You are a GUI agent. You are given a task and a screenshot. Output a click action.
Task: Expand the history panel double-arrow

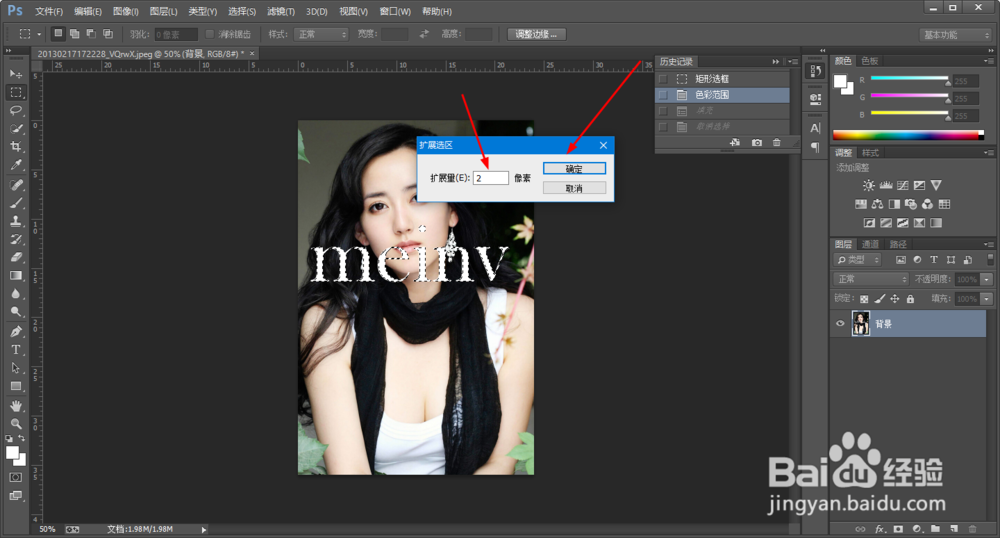(x=776, y=61)
